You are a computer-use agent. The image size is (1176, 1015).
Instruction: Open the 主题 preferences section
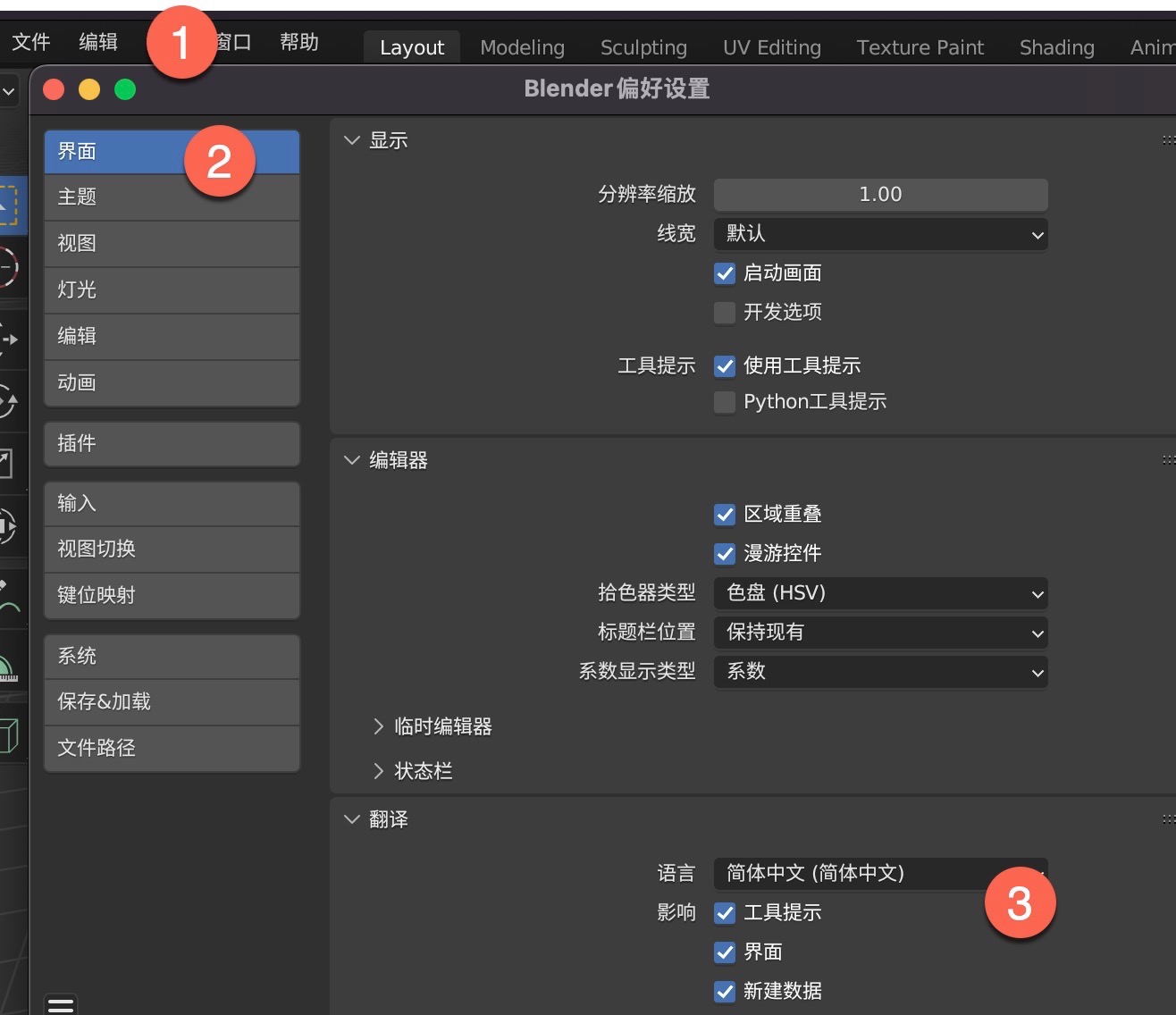click(x=172, y=197)
